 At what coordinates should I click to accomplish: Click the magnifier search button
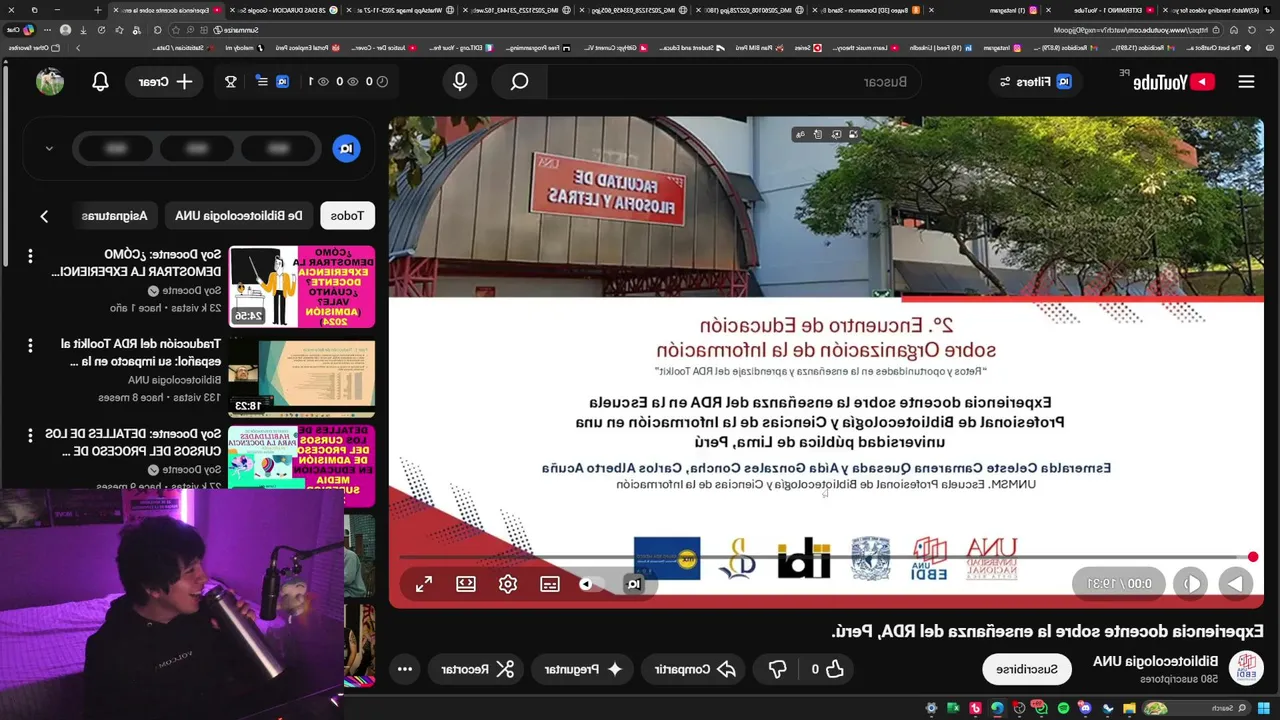click(x=519, y=82)
